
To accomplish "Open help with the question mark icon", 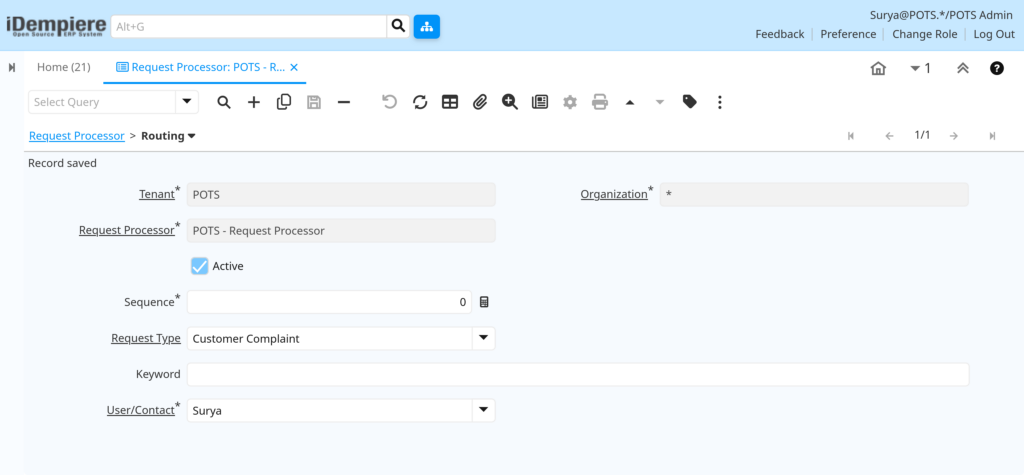I will point(997,68).
